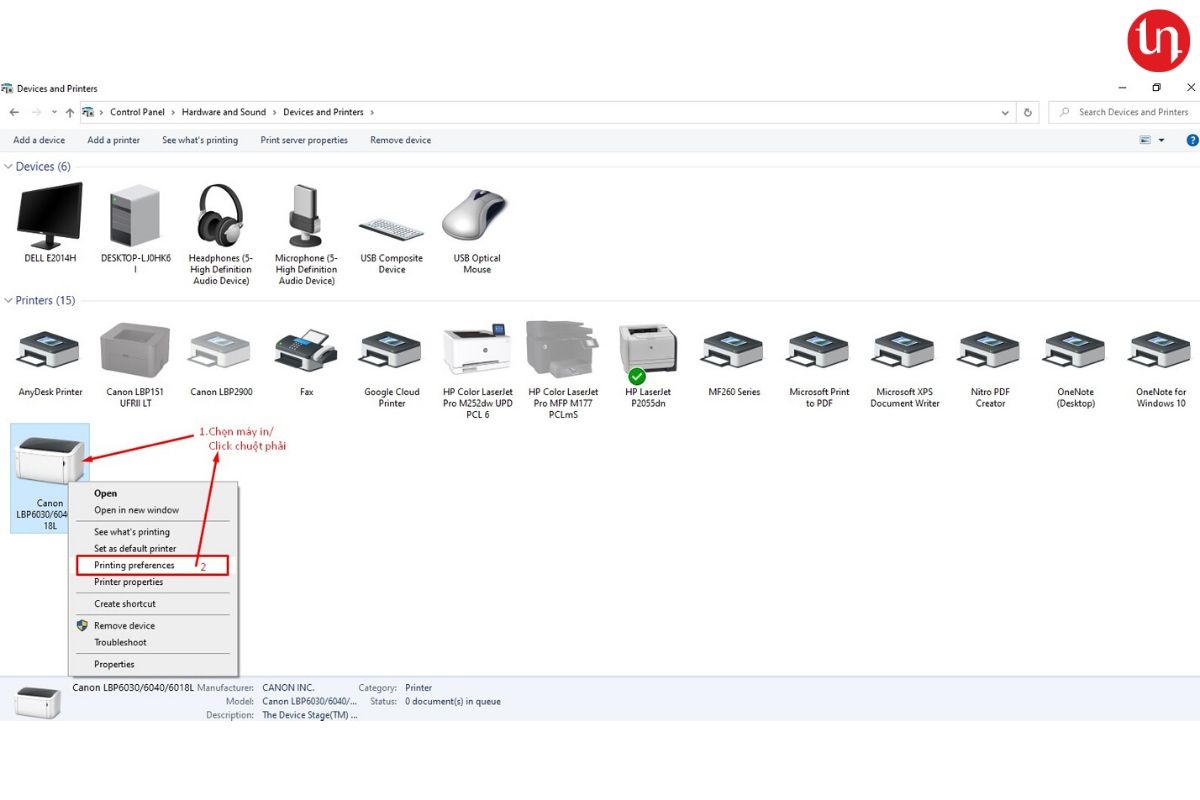Select the Headphones High Definition Audio device
1200x800 pixels.
pos(221,234)
